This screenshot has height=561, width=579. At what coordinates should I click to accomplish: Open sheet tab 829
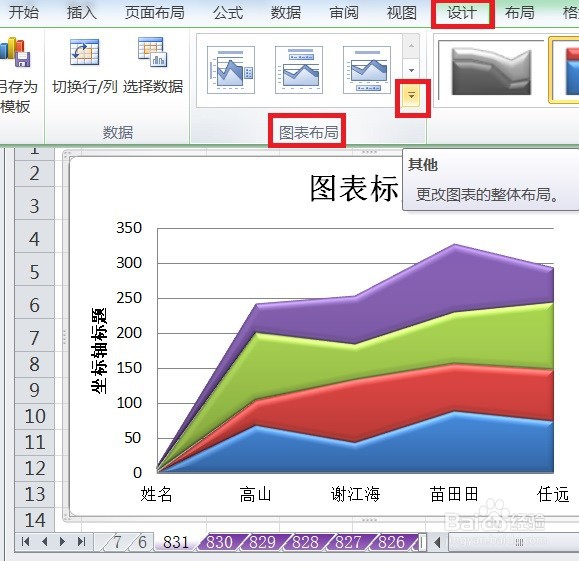click(262, 542)
